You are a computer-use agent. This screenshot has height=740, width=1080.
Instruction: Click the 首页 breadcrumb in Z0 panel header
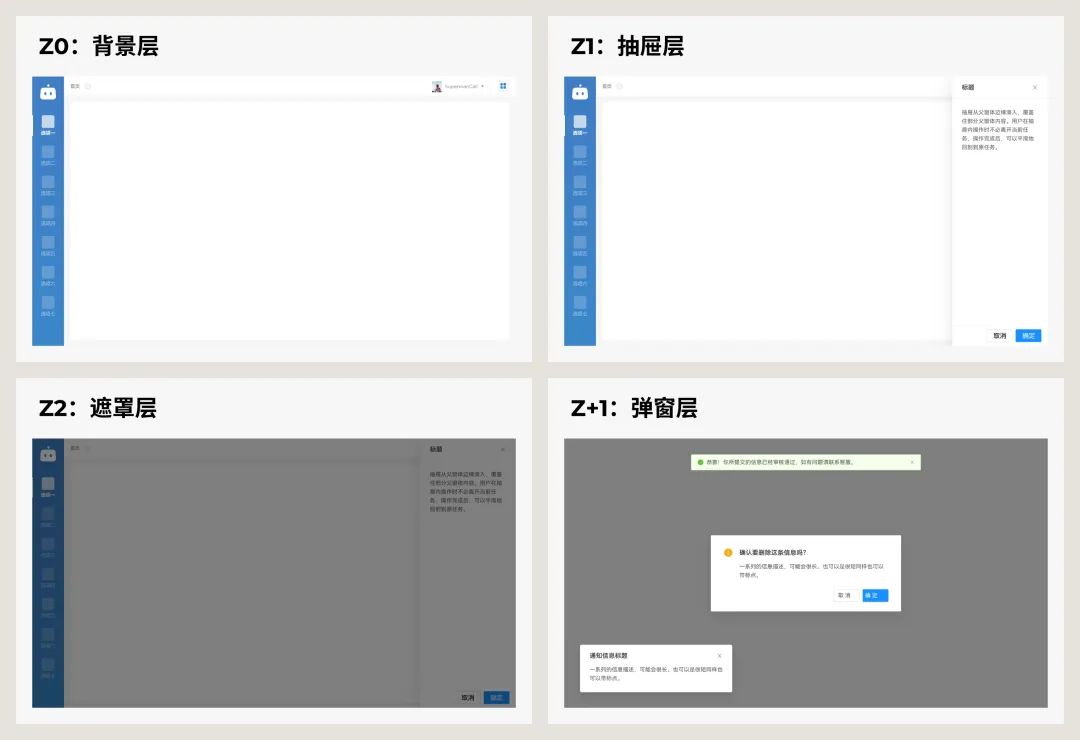click(x=75, y=86)
